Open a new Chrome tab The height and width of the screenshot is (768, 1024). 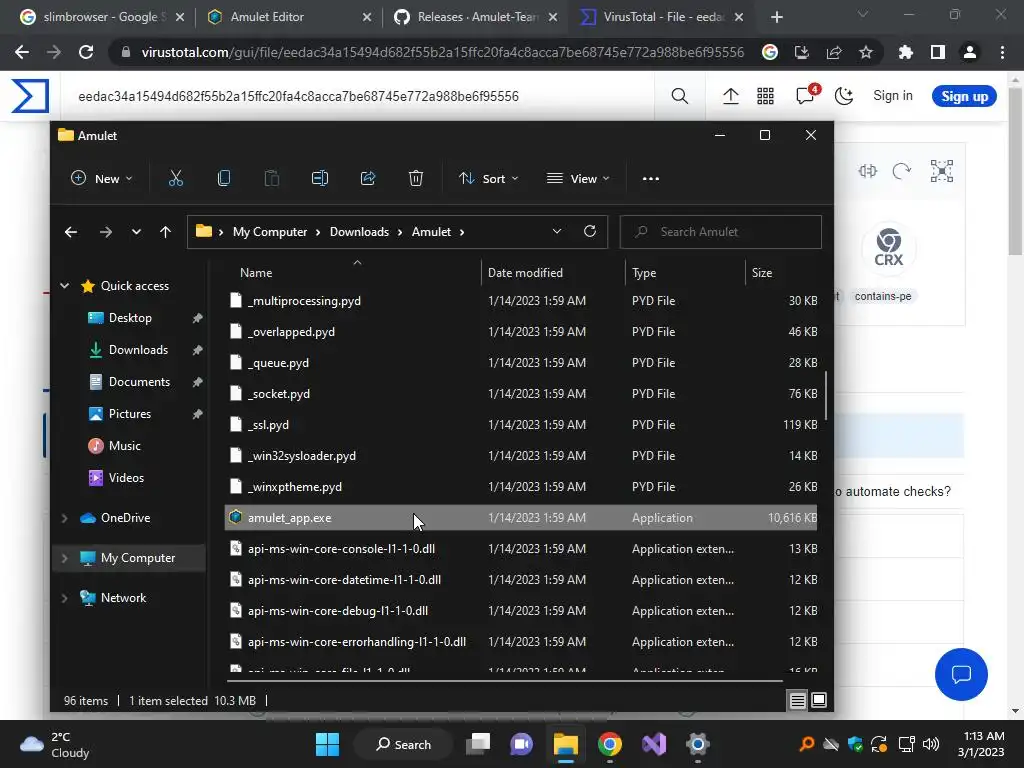coord(776,17)
